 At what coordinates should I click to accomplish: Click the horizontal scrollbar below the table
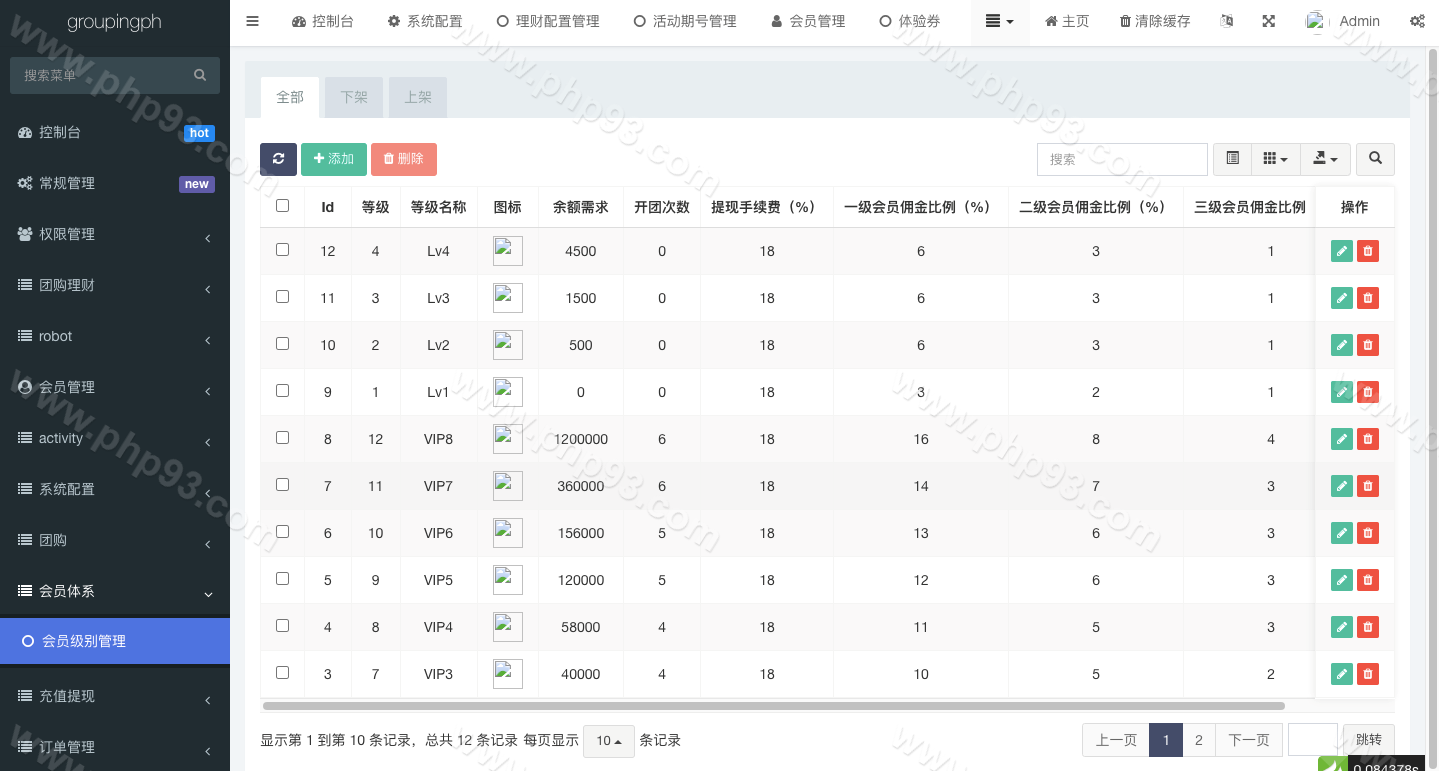pos(772,706)
